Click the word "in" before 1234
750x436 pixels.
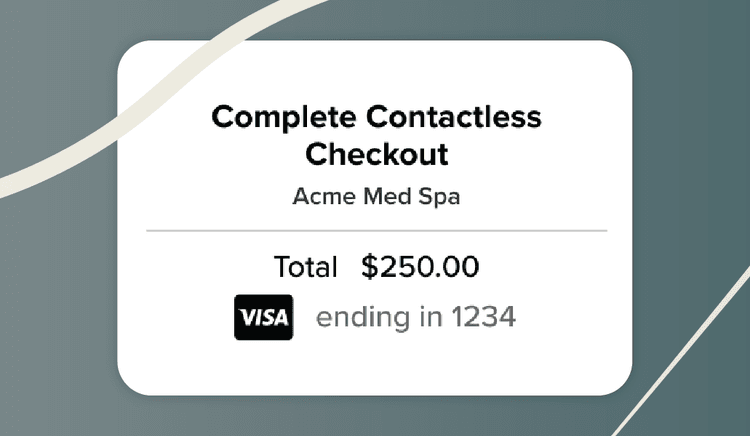coord(430,318)
